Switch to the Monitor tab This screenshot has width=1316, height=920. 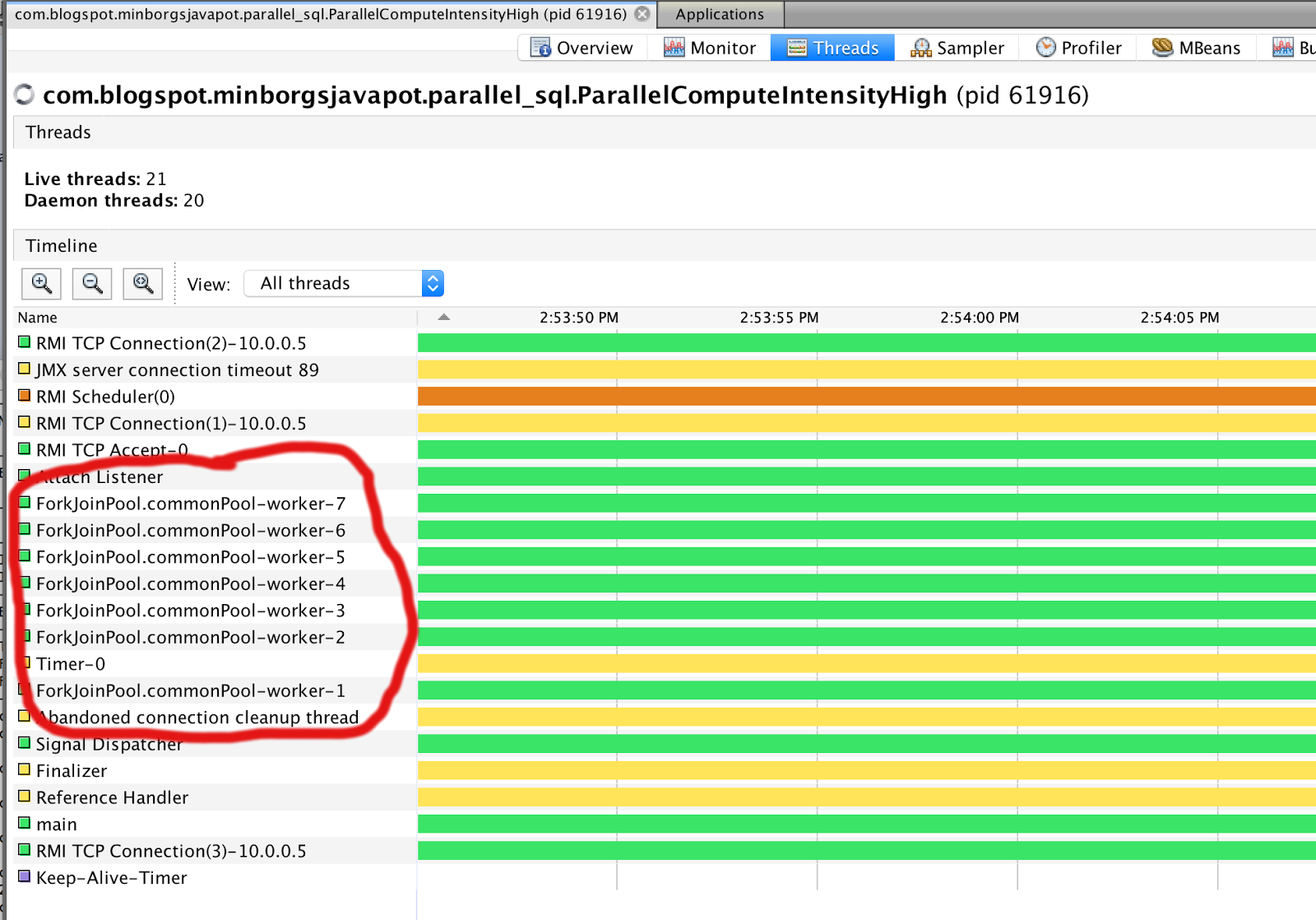(x=710, y=48)
